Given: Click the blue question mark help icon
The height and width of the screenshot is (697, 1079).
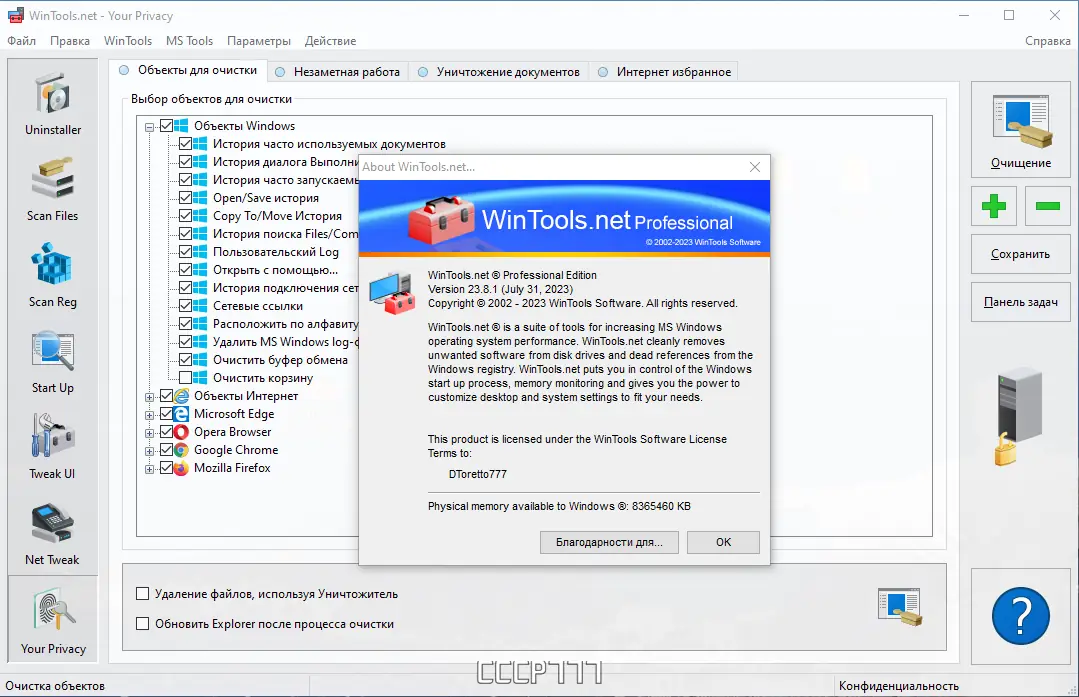Looking at the screenshot, I should coord(1021,616).
